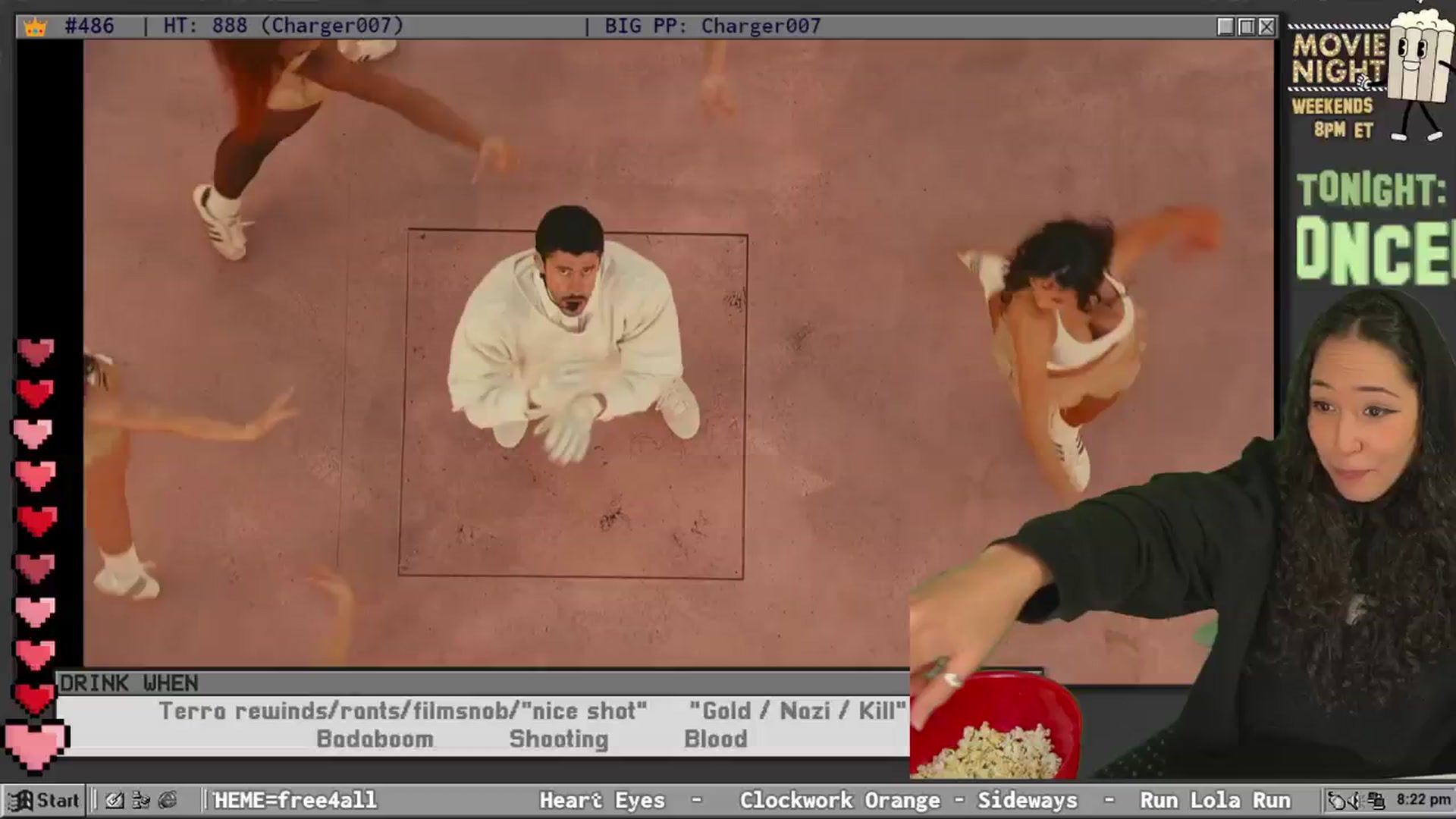Click the WEEKENDS 8PM ET text
The height and width of the screenshot is (819, 1456).
click(x=1332, y=118)
